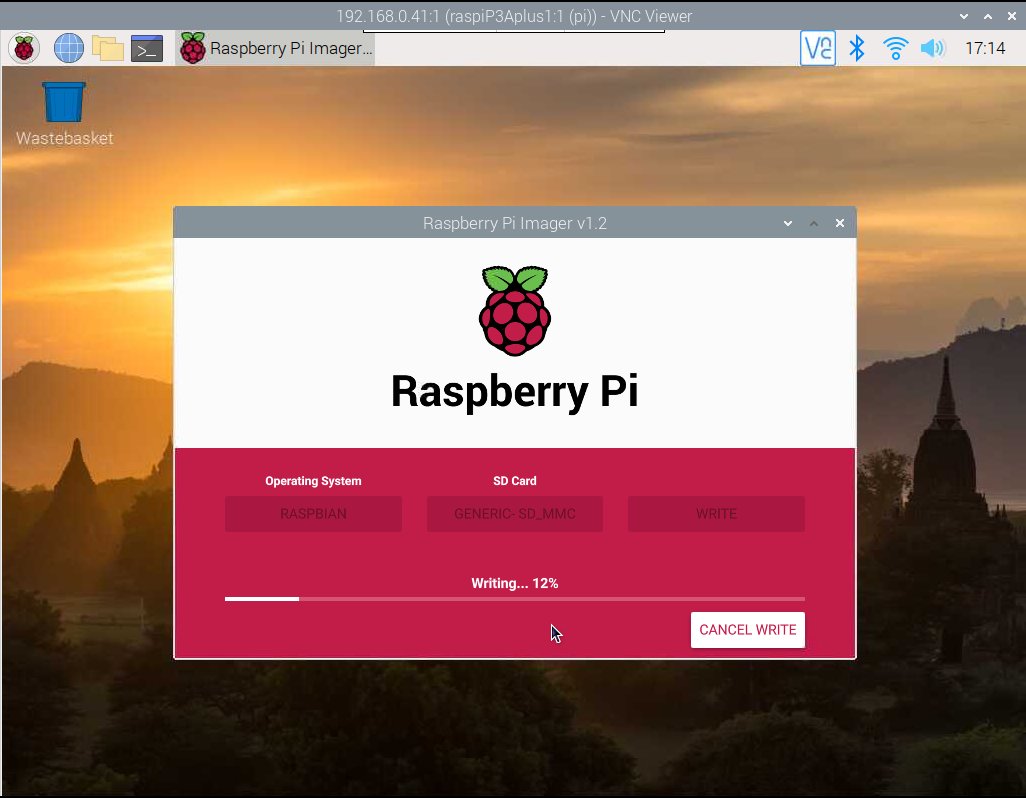Viewport: 1026px width, 798px height.
Task: Click the VNC Viewer title bar text
Action: click(514, 16)
